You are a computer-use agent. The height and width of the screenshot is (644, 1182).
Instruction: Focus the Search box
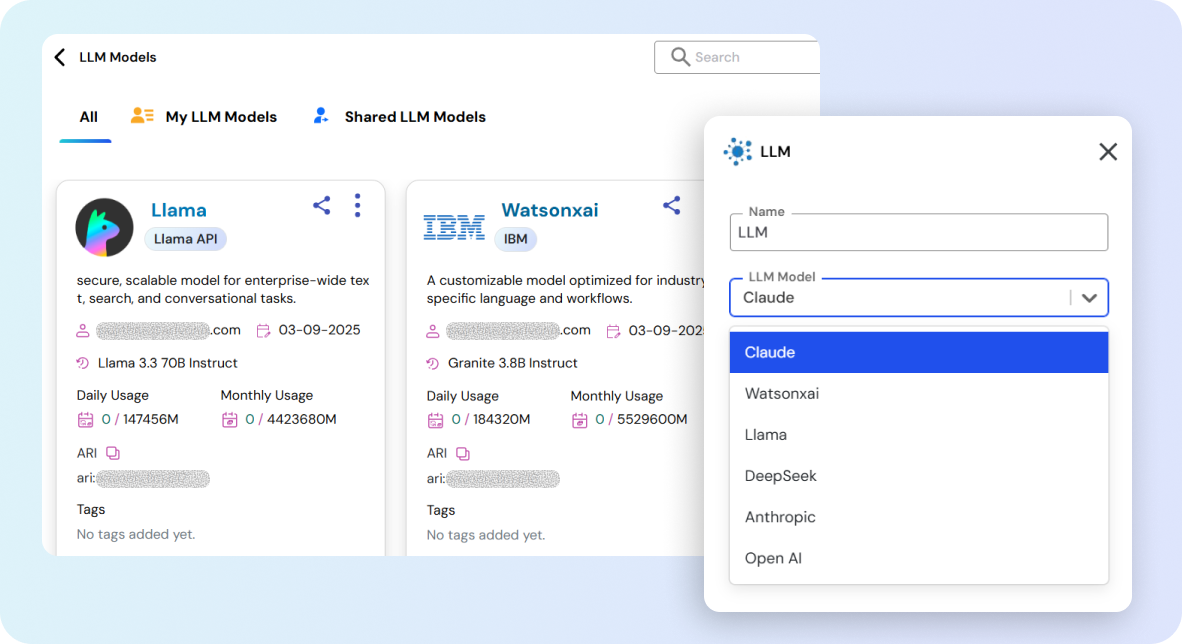[x=737, y=57]
